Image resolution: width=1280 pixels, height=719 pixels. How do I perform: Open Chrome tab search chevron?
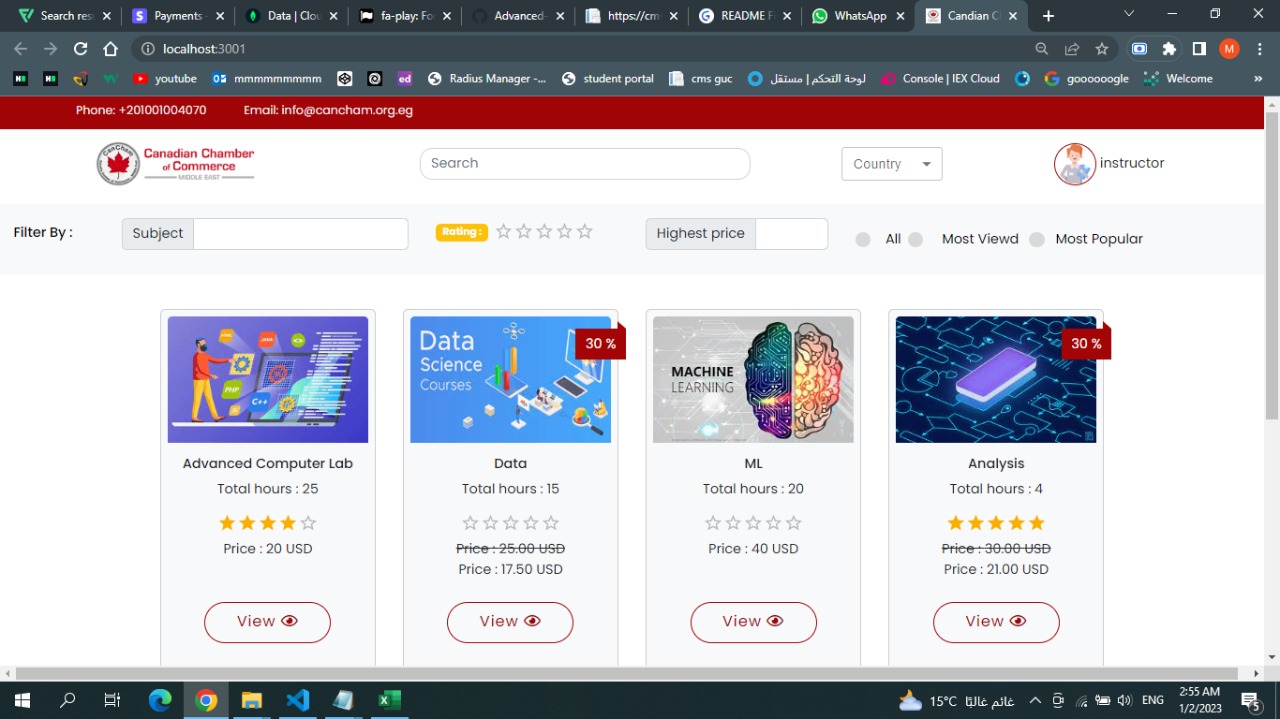click(1129, 14)
